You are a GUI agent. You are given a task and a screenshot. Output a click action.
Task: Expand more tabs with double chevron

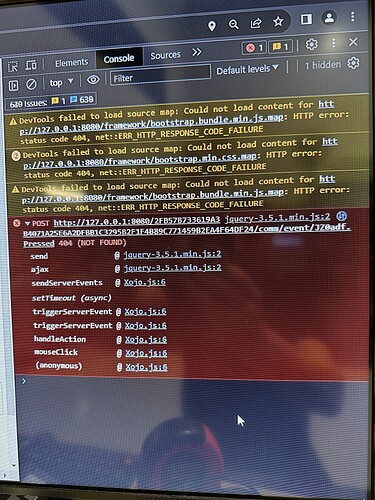(x=197, y=52)
